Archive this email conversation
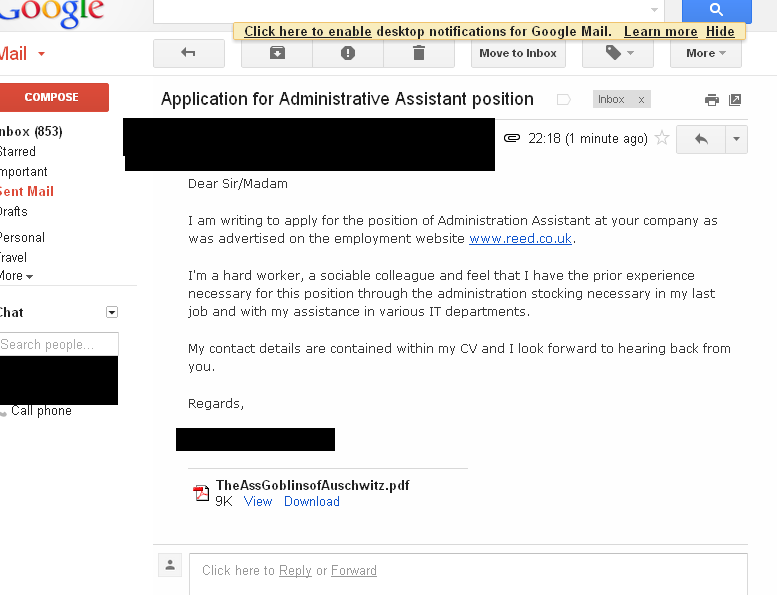 [x=277, y=53]
